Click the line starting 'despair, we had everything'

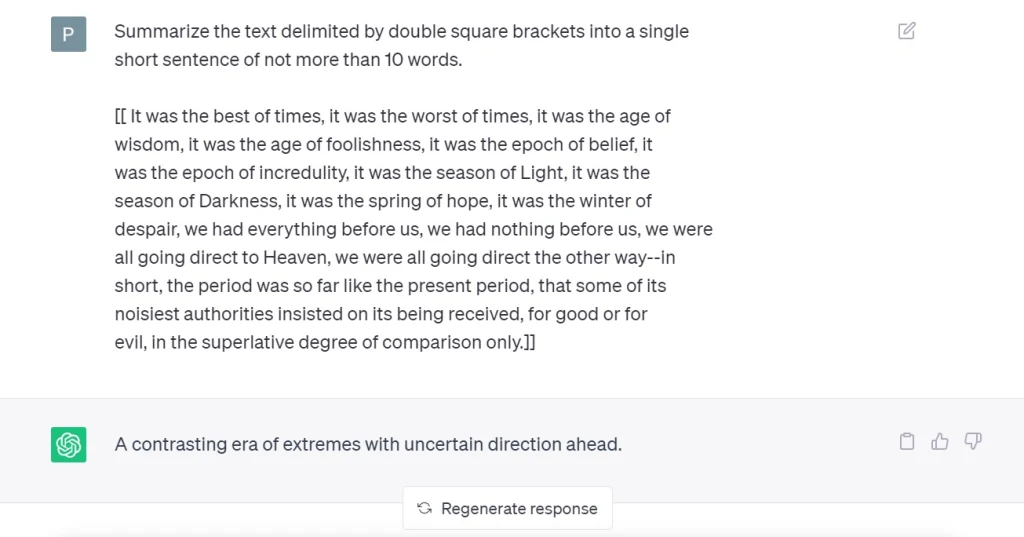click(413, 229)
